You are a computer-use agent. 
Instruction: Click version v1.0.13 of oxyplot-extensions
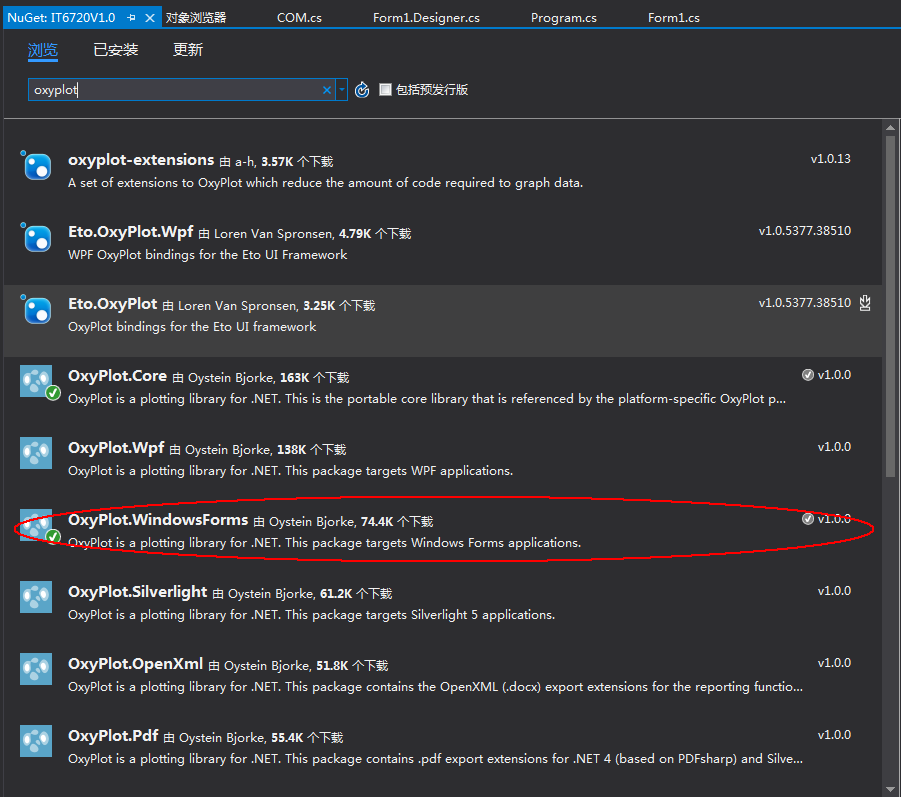[830, 159]
